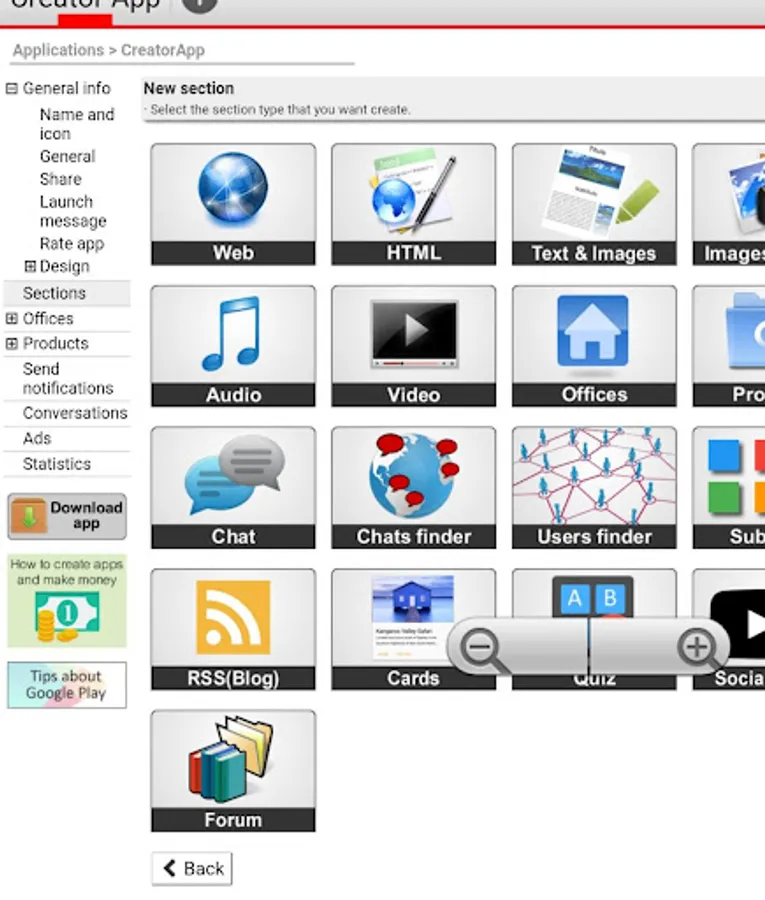The image size is (765, 900).
Task: Zoom in with the plus magnifier
Action: pyautogui.click(x=697, y=649)
